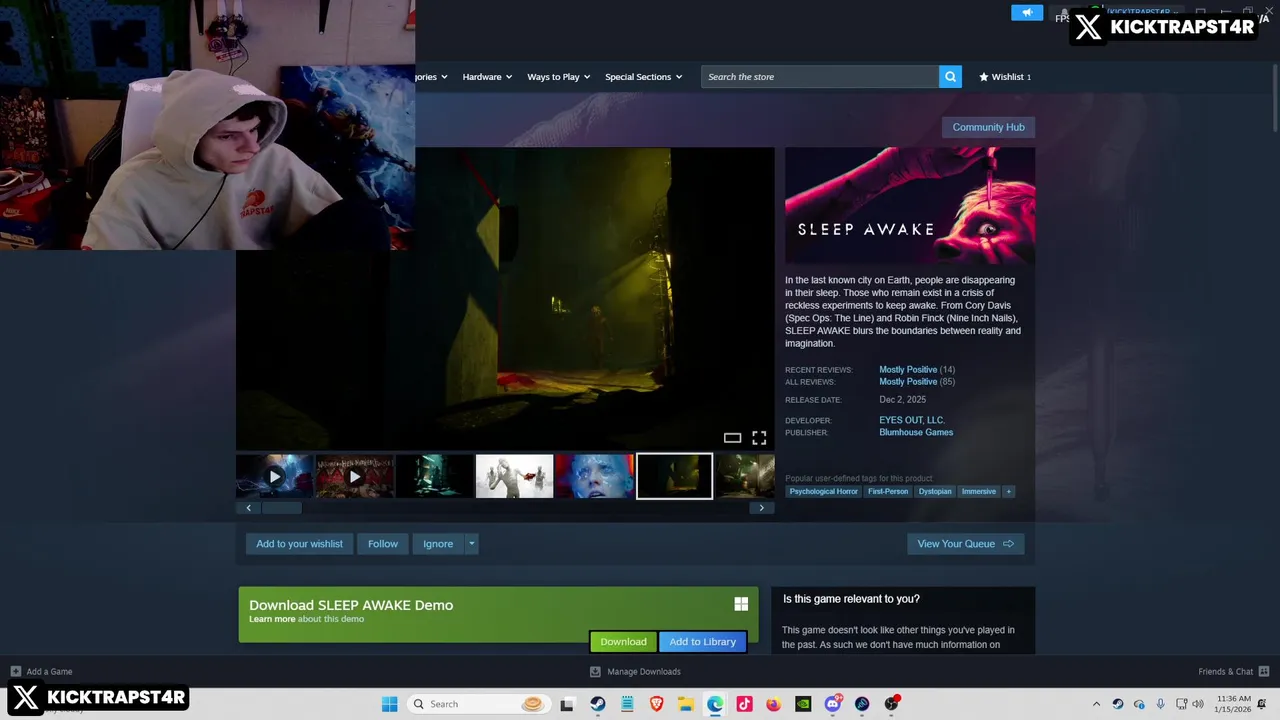Viewport: 1280px width, 720px height.
Task: Switch to Steam in the taskbar
Action: [x=597, y=704]
